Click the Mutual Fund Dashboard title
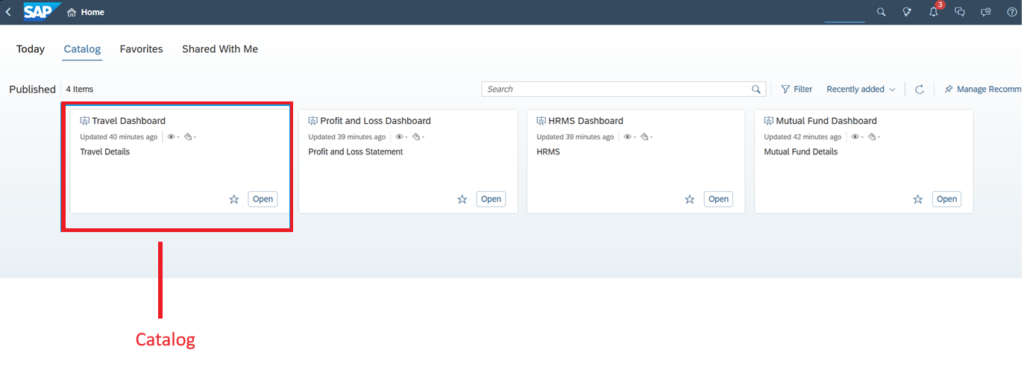Image resolution: width=1024 pixels, height=382 pixels. tap(826, 121)
